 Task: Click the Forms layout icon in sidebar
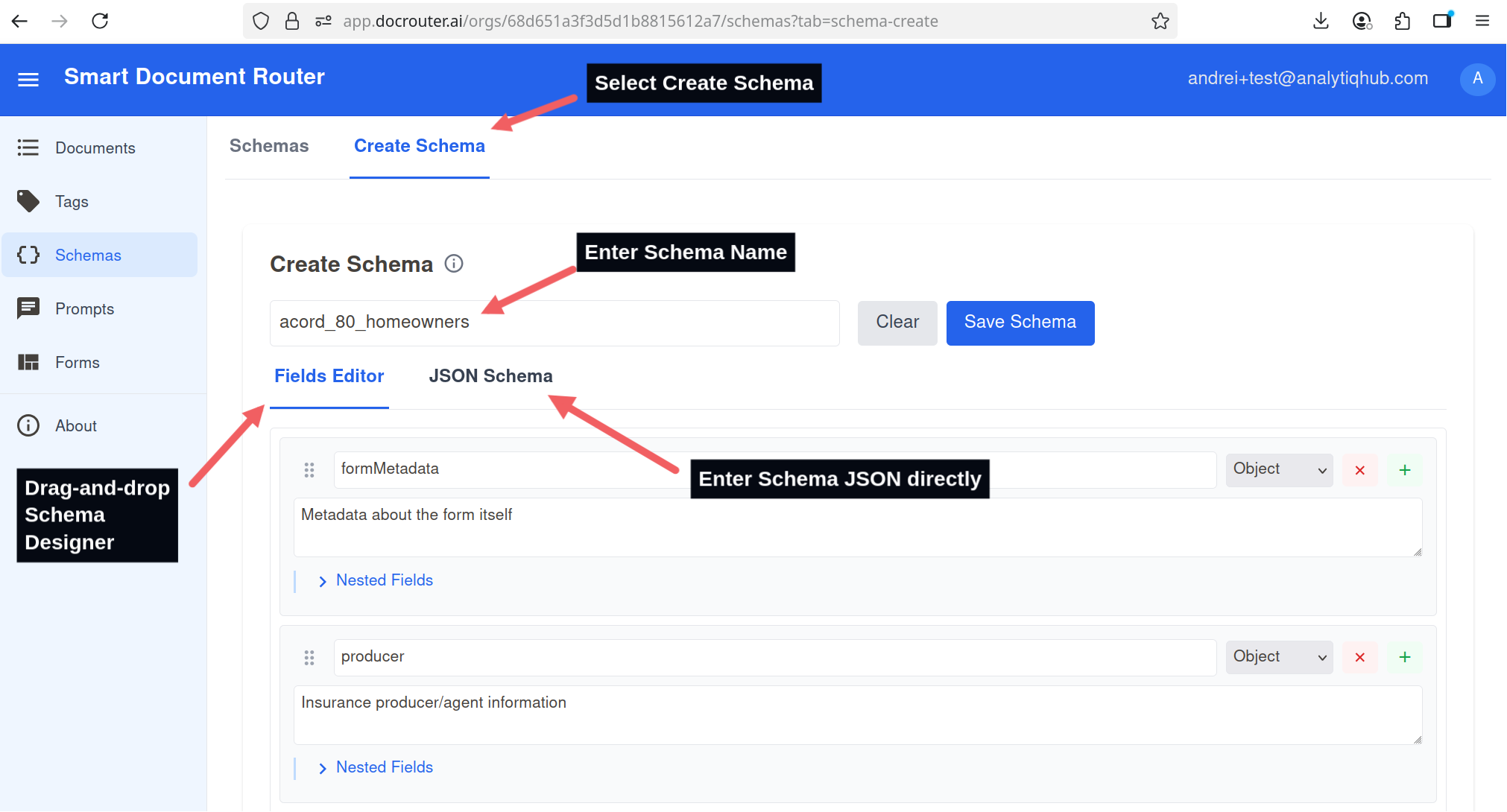(28, 362)
